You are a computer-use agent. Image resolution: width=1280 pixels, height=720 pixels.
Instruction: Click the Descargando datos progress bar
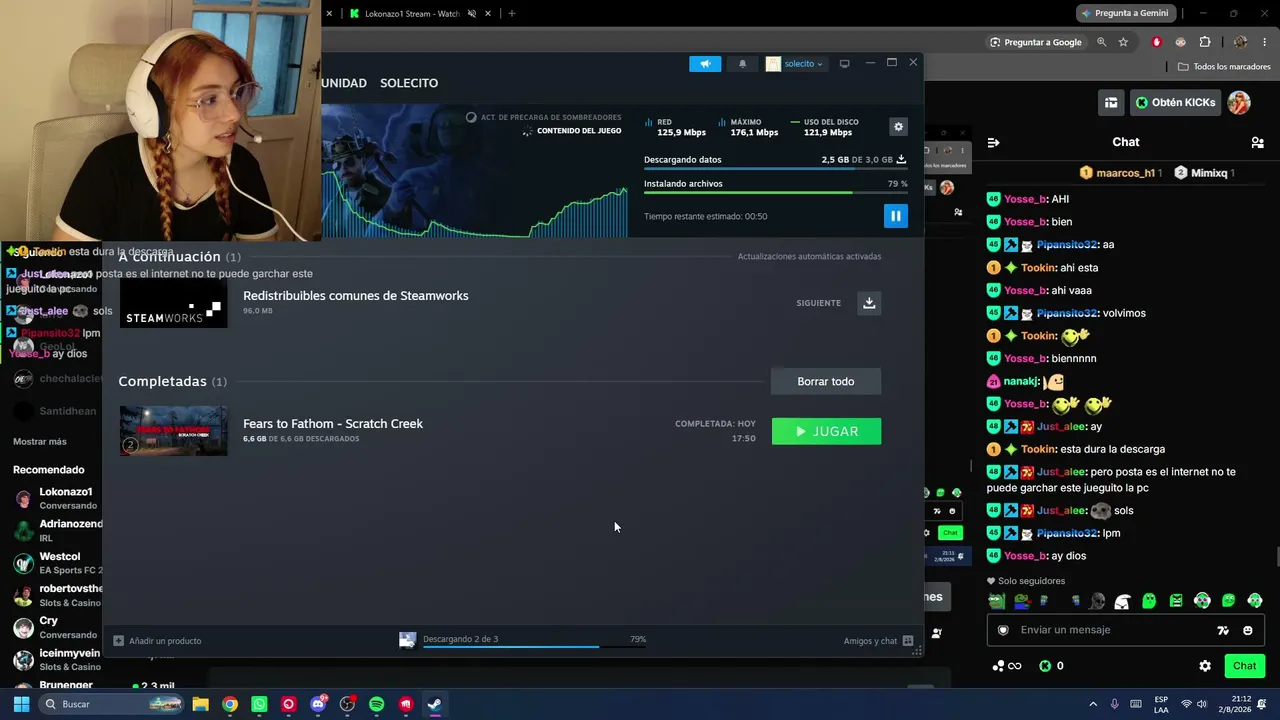pos(775,169)
